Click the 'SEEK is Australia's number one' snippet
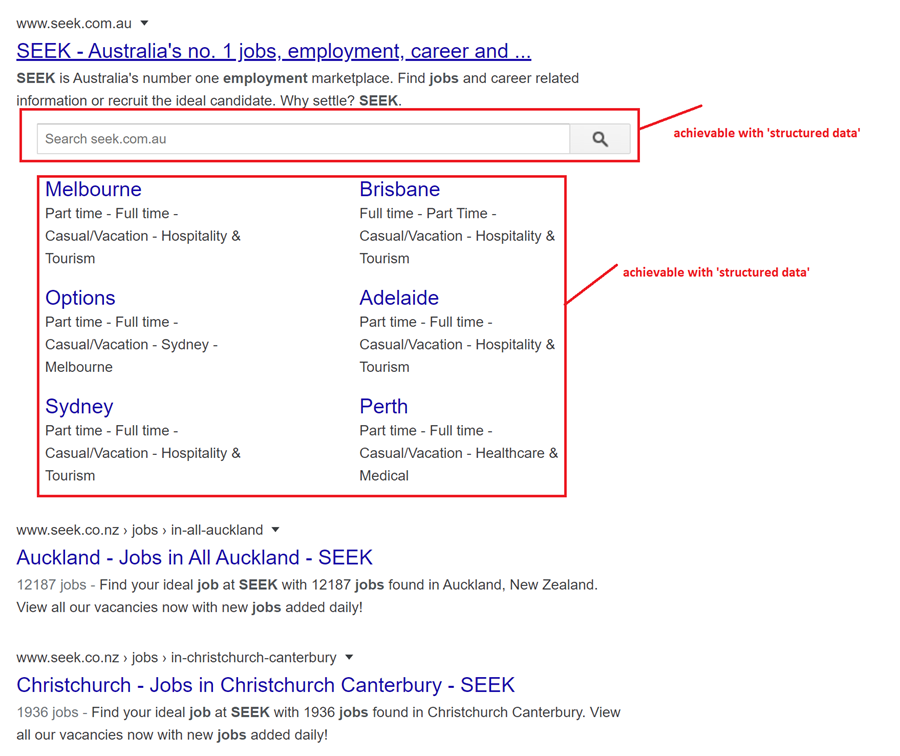900x756 pixels. click(x=297, y=90)
